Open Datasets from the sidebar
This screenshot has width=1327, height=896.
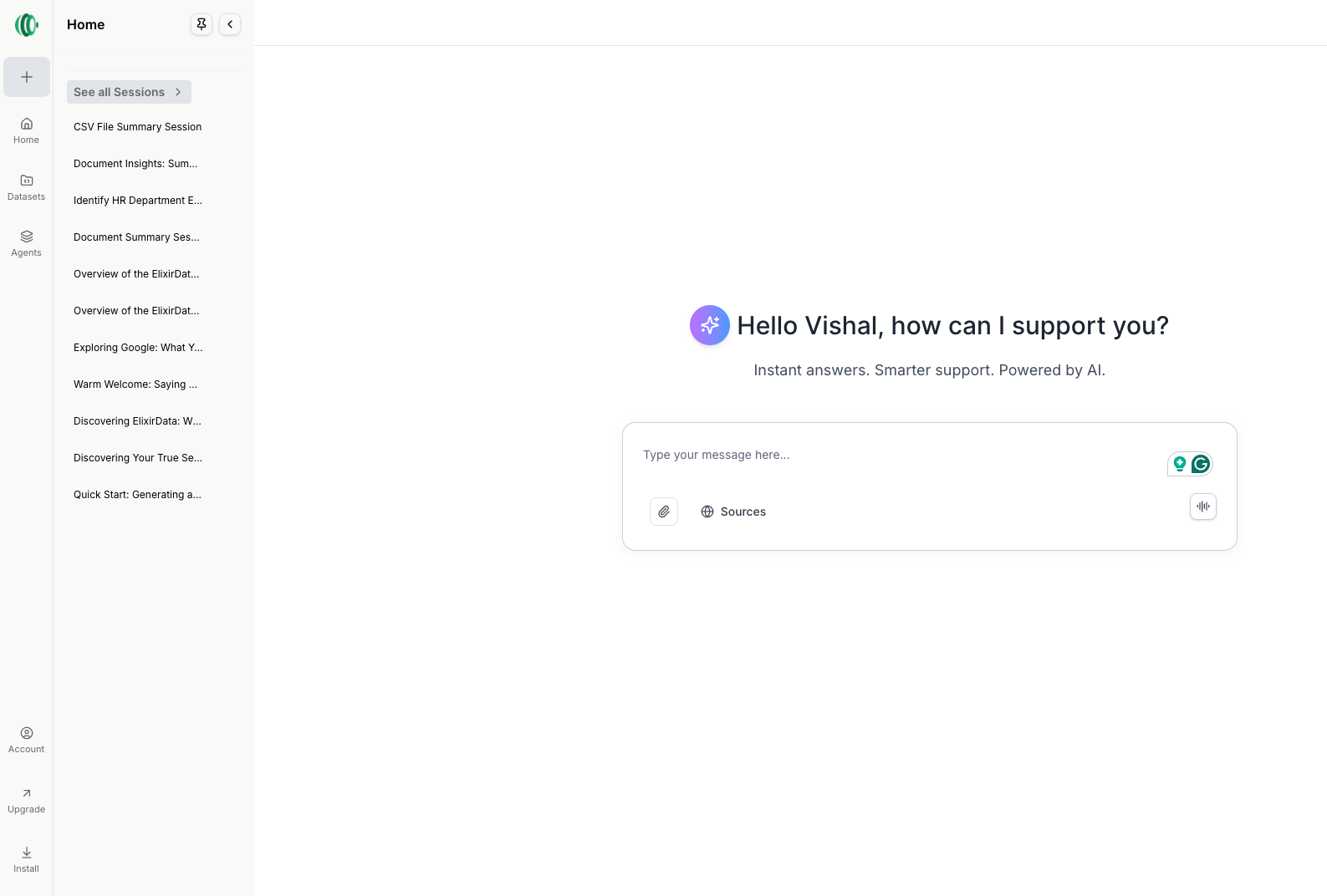coord(27,187)
